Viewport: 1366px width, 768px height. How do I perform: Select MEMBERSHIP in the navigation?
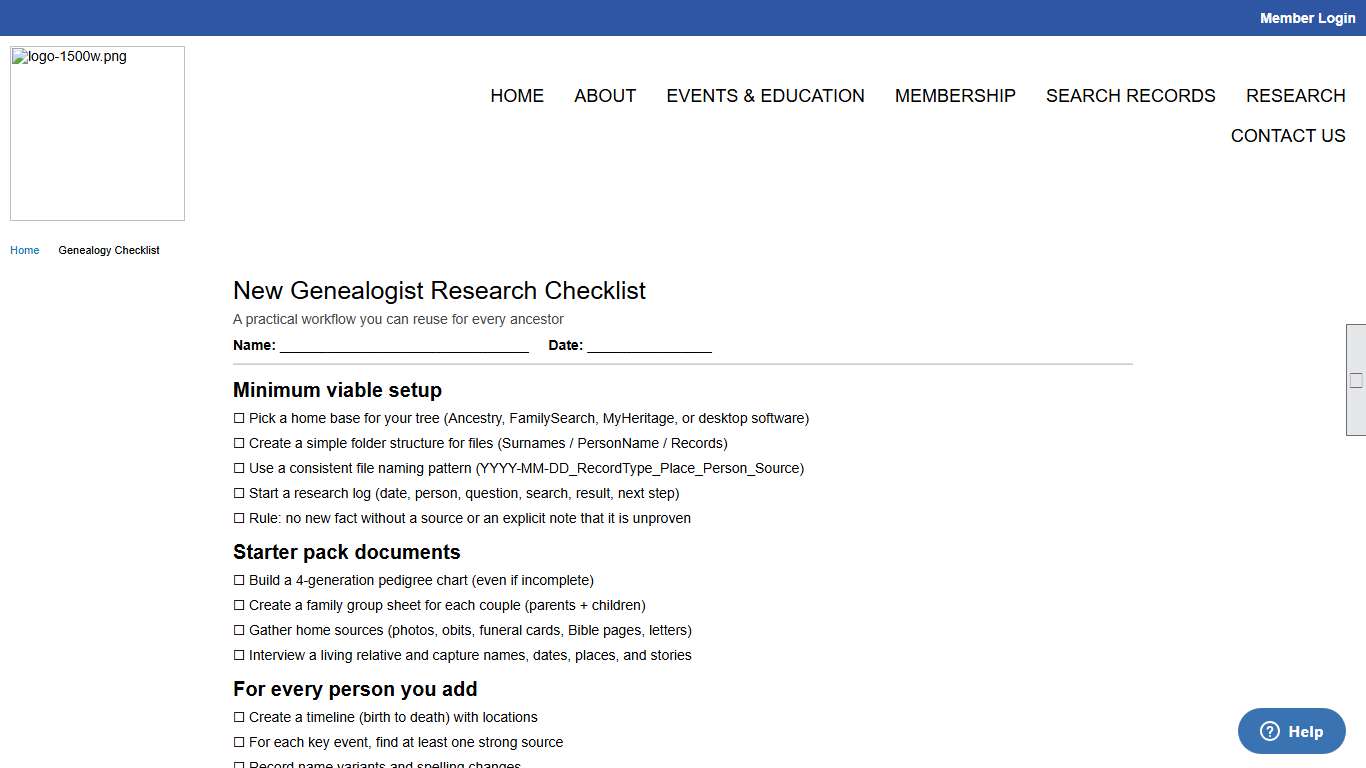(955, 95)
